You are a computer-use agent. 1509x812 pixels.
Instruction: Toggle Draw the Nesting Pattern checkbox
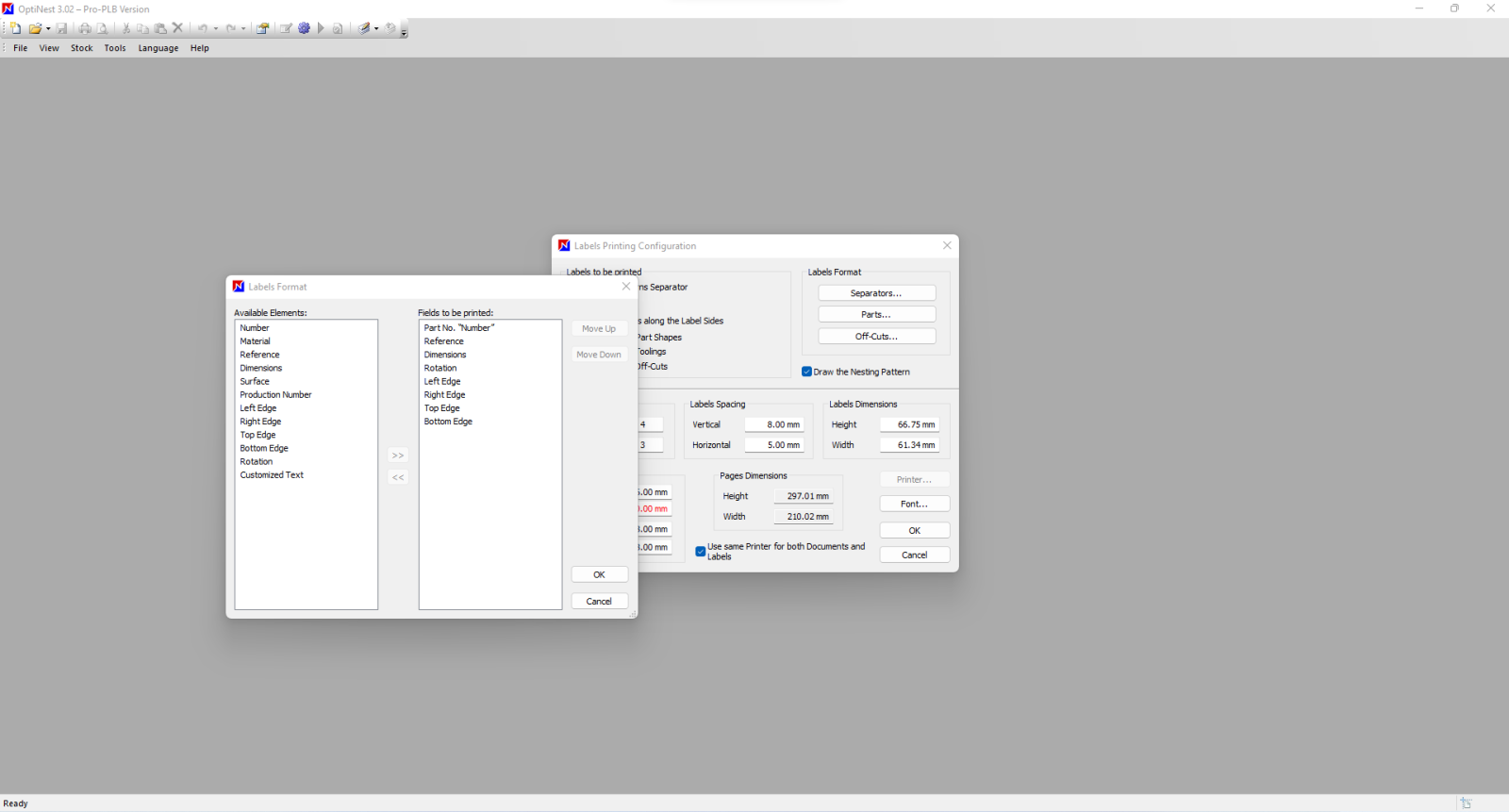click(806, 372)
